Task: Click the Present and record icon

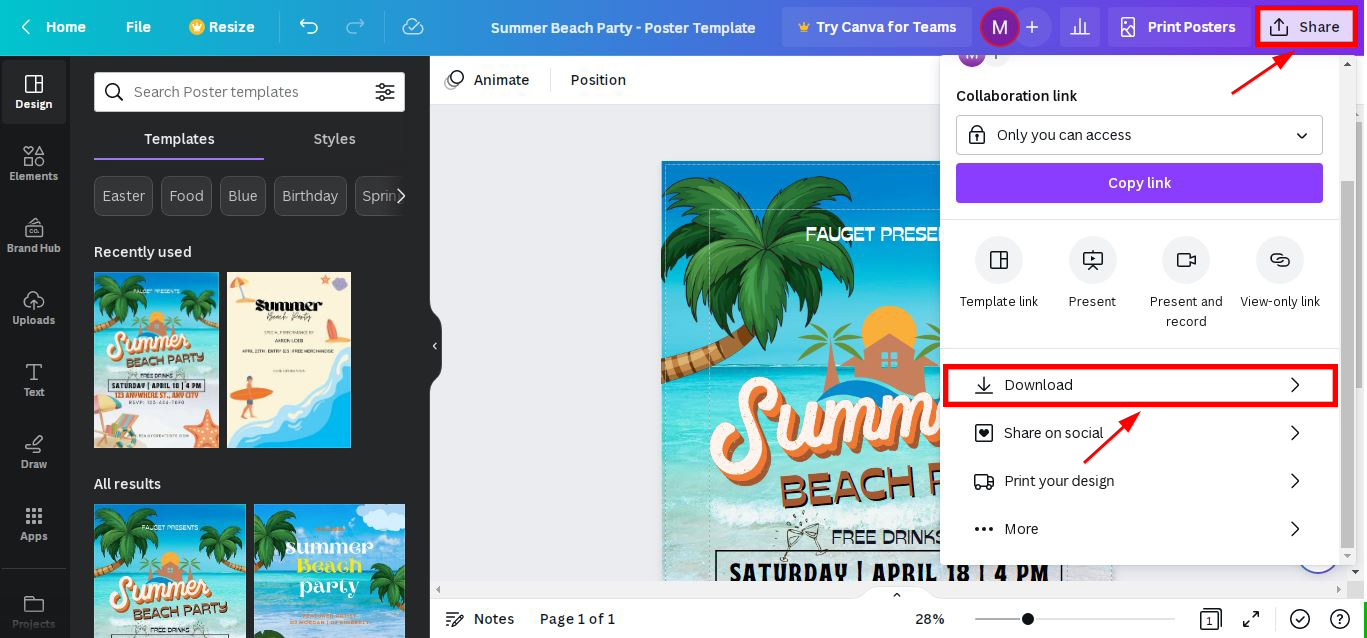Action: coord(1185,261)
